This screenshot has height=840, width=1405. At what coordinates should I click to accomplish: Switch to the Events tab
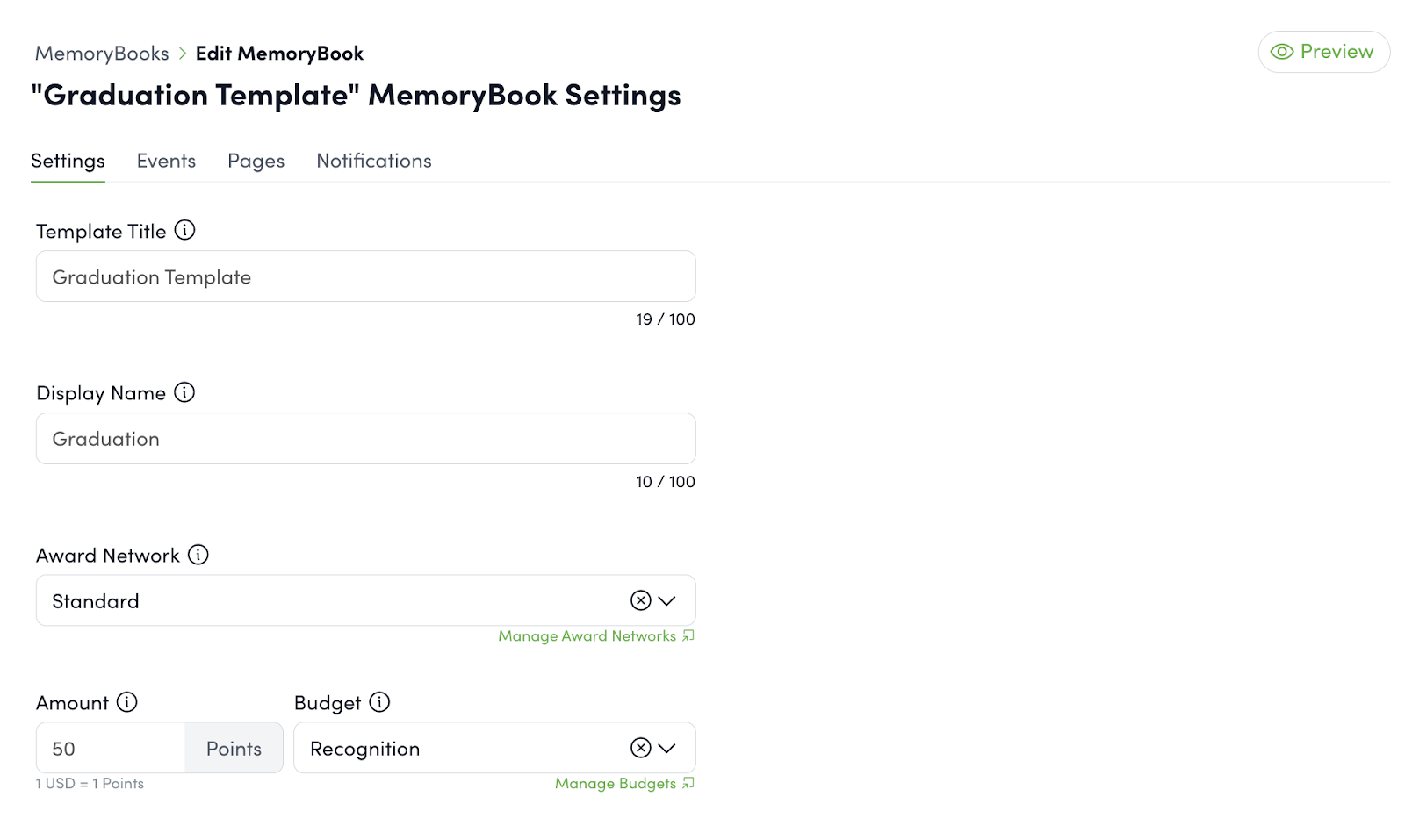(x=166, y=162)
